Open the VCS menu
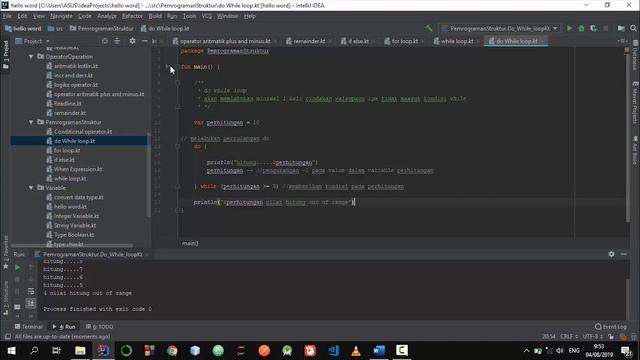The height and width of the screenshot is (360, 640). [x=207, y=16]
